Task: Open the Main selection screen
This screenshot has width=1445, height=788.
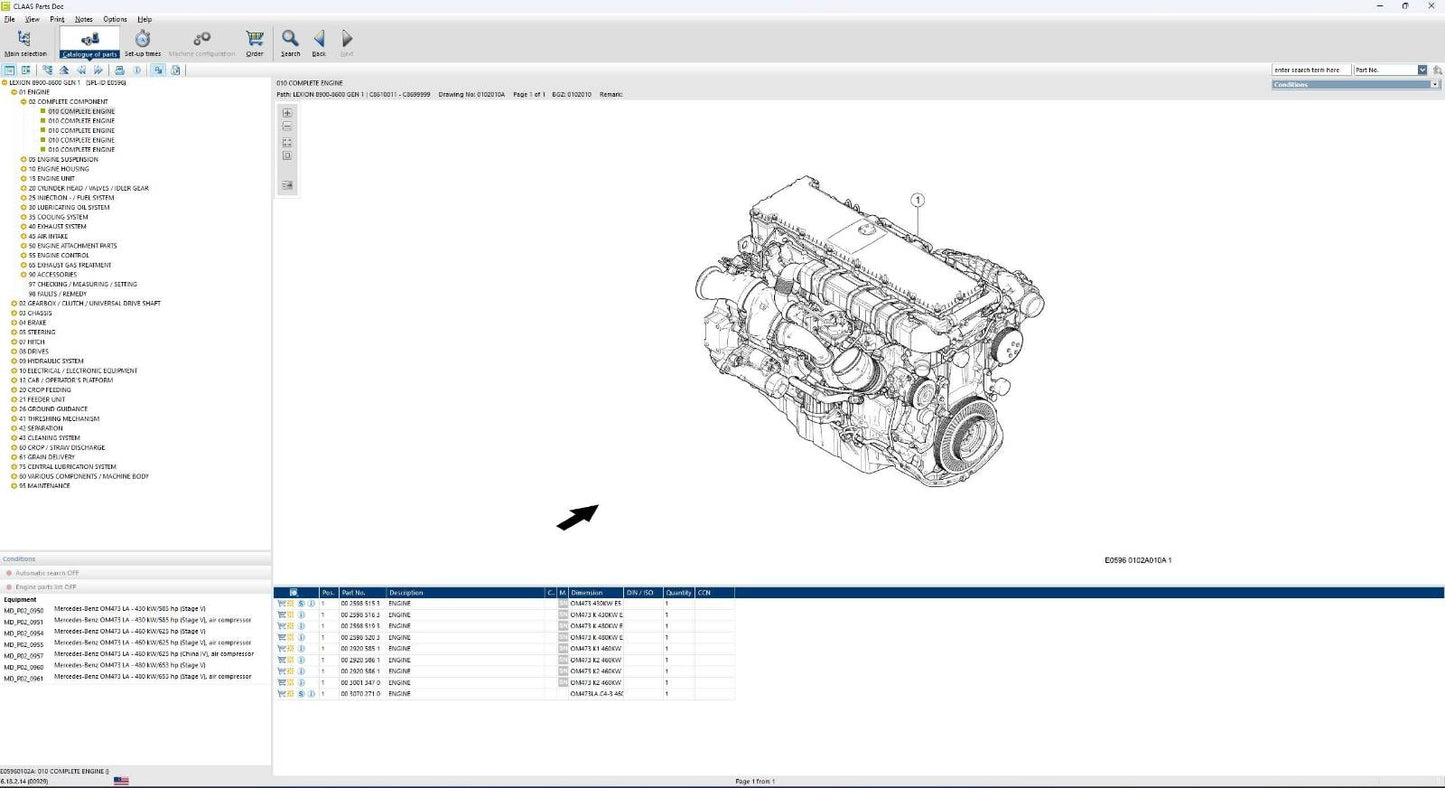Action: pos(25,43)
